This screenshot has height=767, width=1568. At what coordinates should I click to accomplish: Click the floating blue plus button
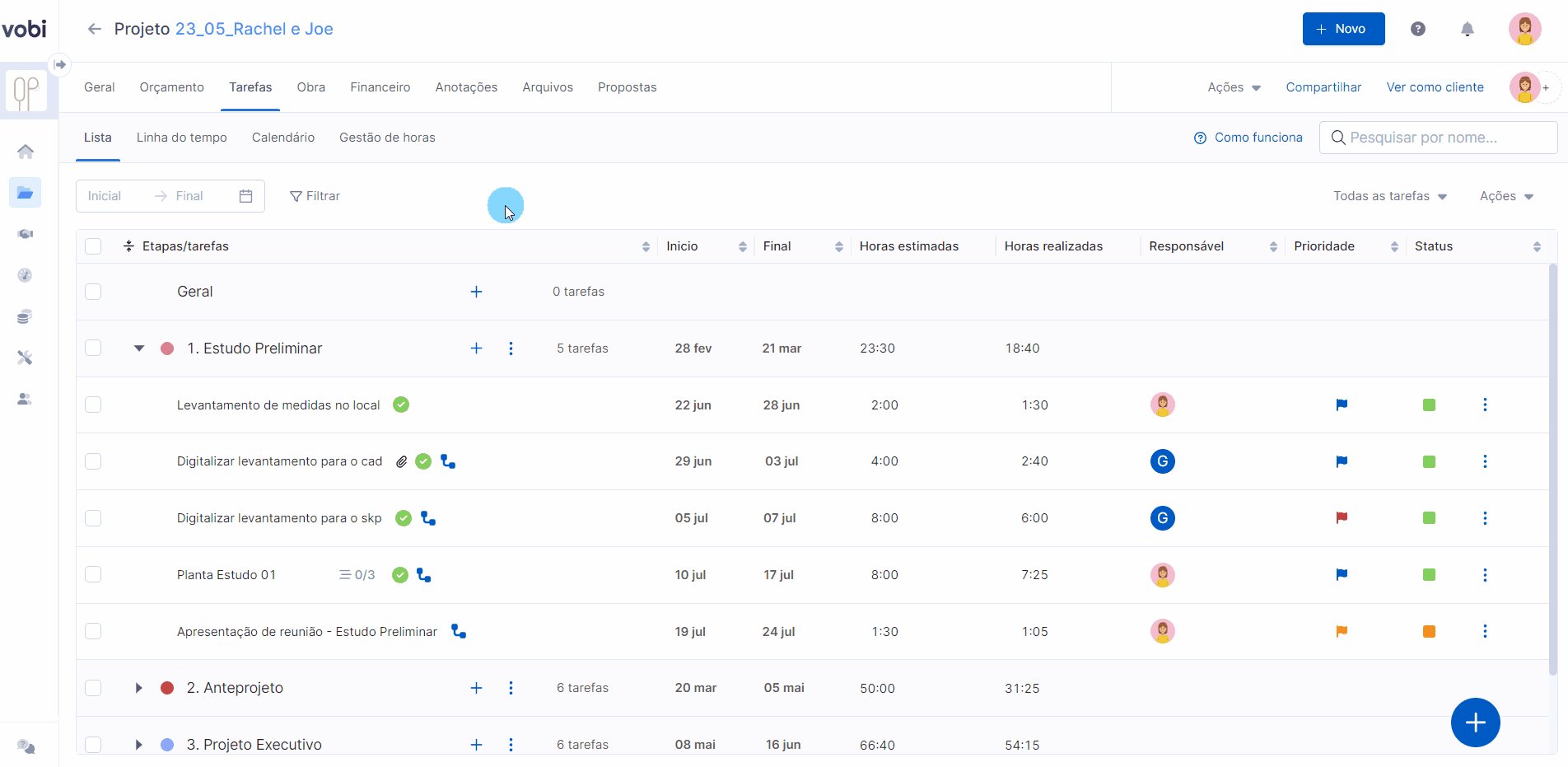pos(1475,723)
